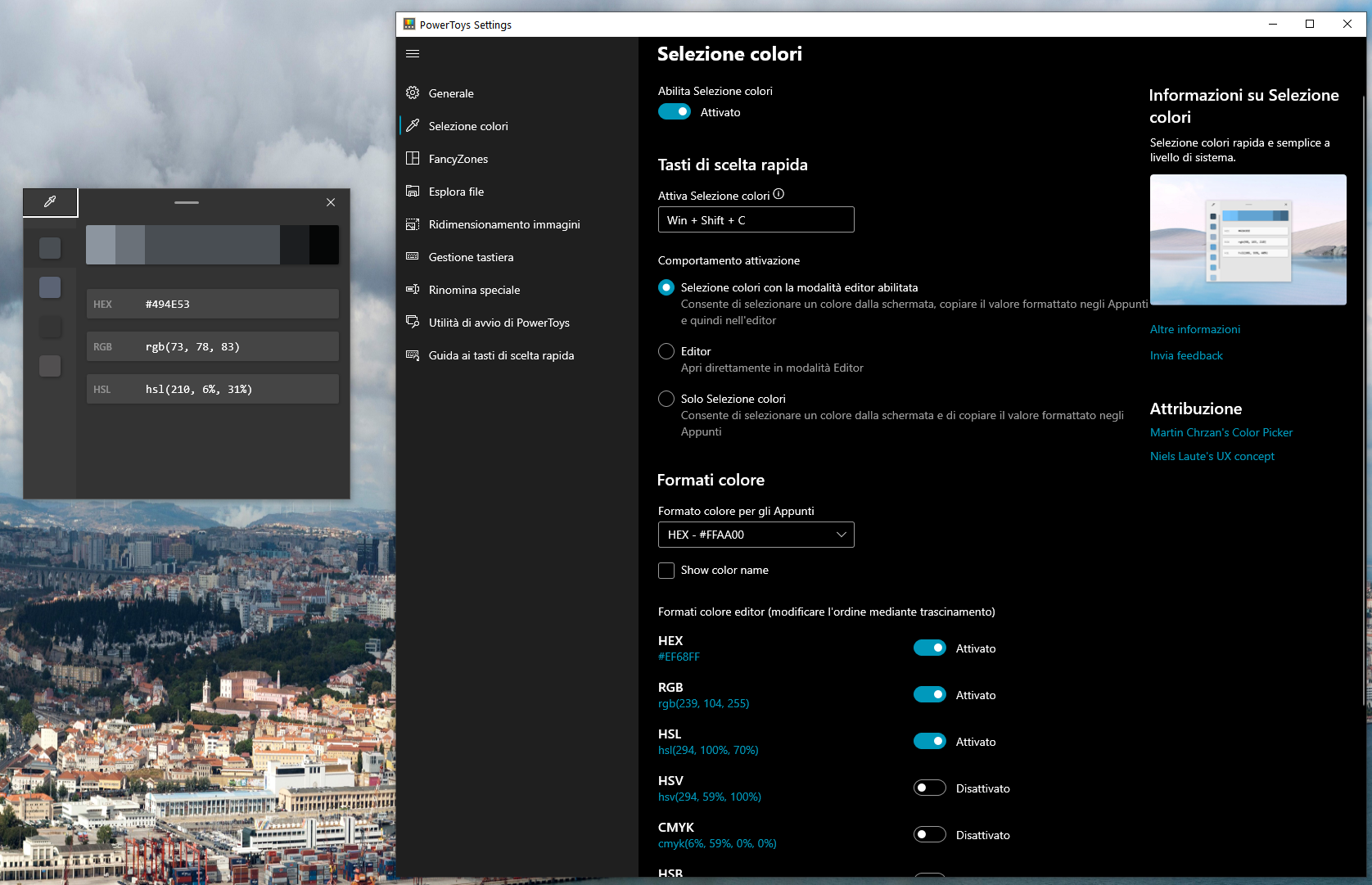Click the 'Attribuzione' heading
Screen dimensions: 1372x885
(x=1196, y=409)
